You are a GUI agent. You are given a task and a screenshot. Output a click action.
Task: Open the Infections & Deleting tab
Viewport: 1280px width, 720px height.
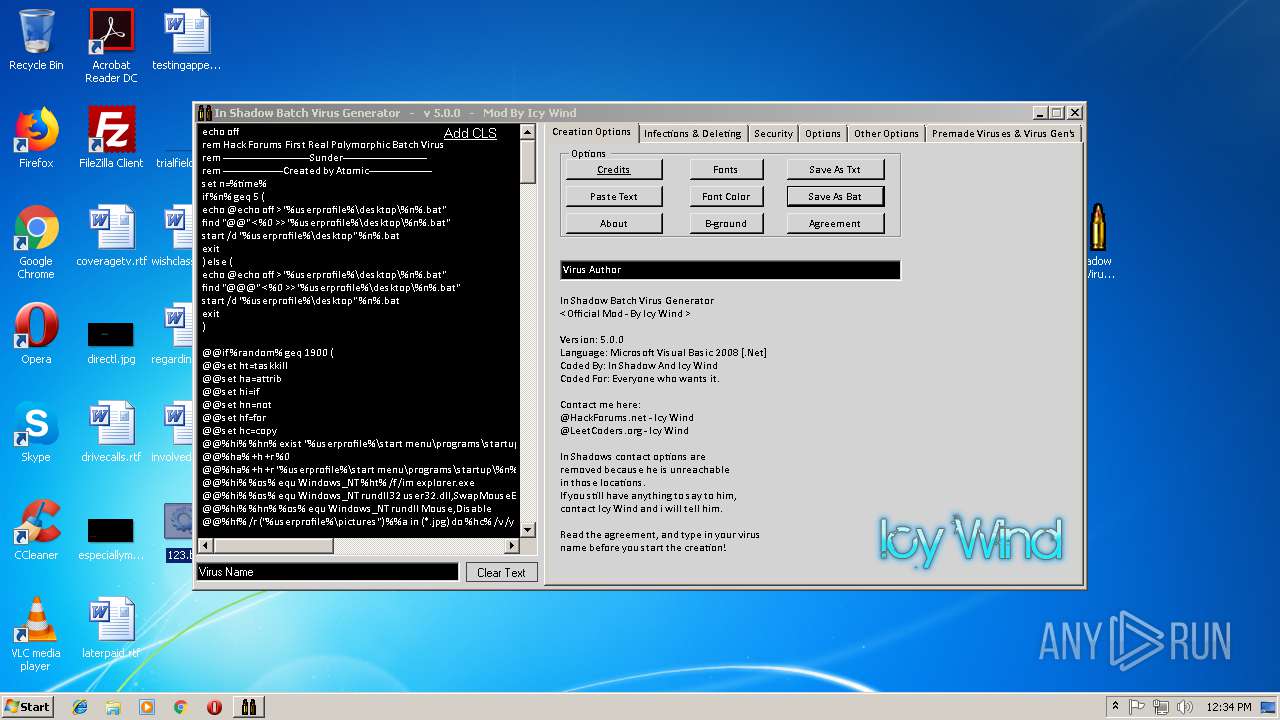(x=692, y=133)
